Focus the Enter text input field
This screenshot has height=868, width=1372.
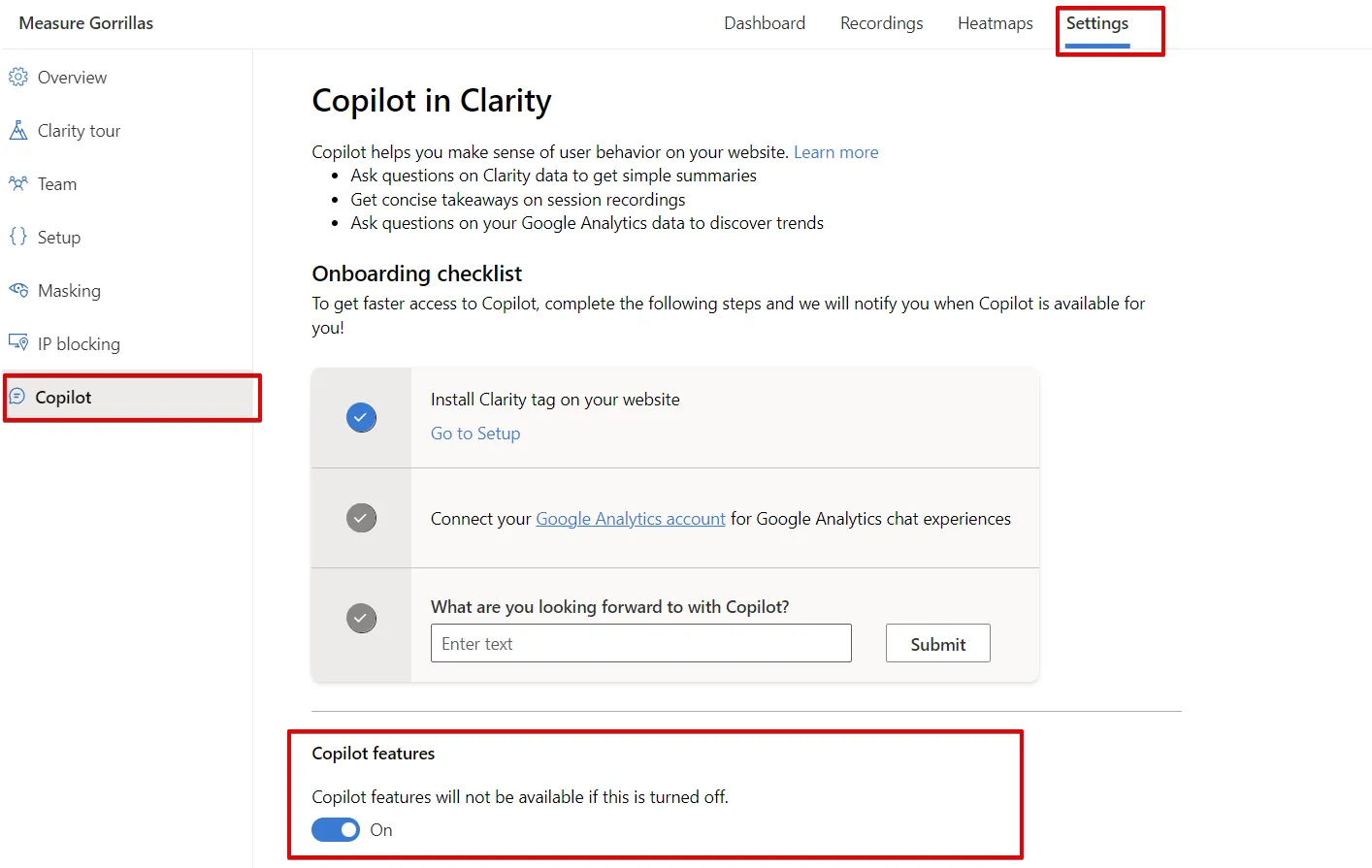tap(640, 644)
